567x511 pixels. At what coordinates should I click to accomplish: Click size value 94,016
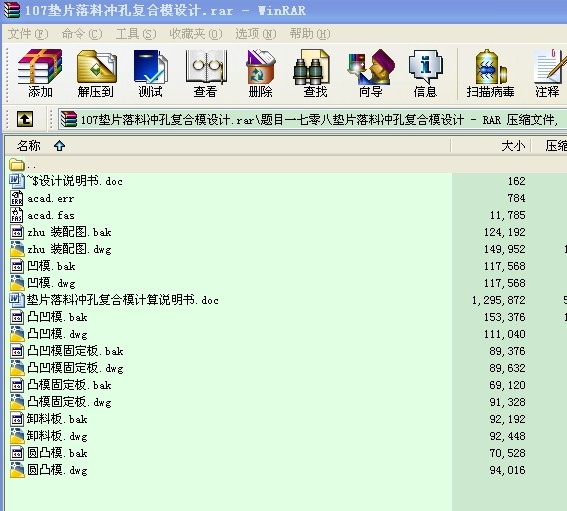click(507, 470)
